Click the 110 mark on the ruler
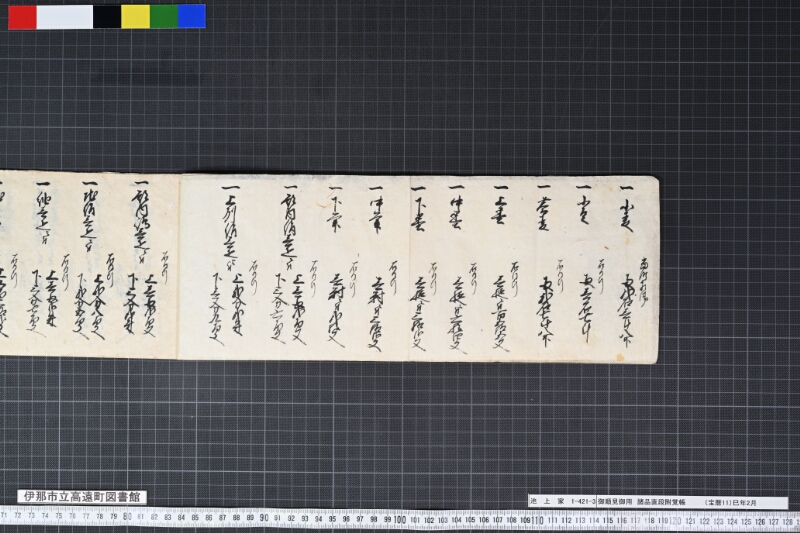800x533 pixels. coord(538,520)
